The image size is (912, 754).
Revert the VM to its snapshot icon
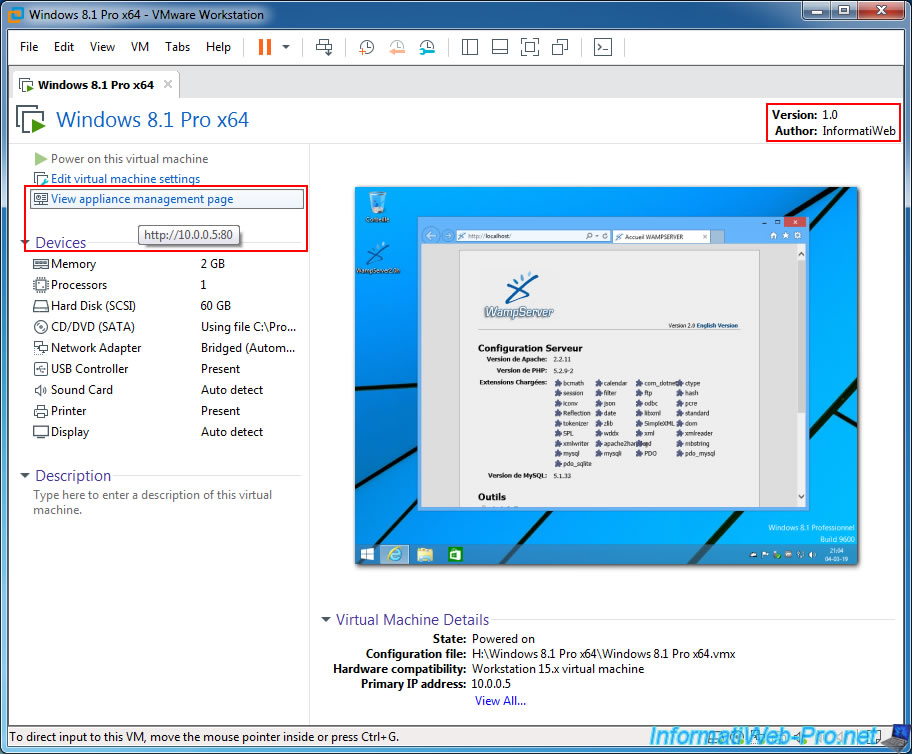pos(397,47)
